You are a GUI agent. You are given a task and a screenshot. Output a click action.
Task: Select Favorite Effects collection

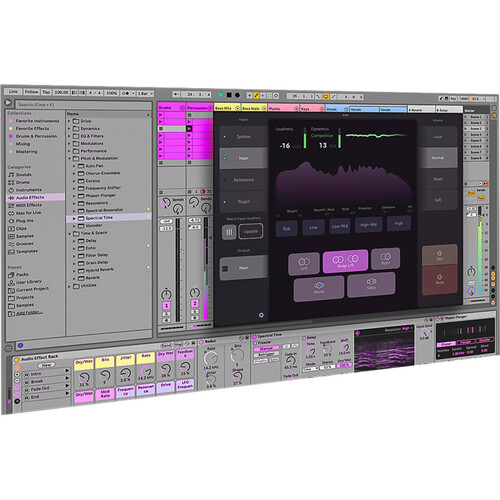[29, 129]
